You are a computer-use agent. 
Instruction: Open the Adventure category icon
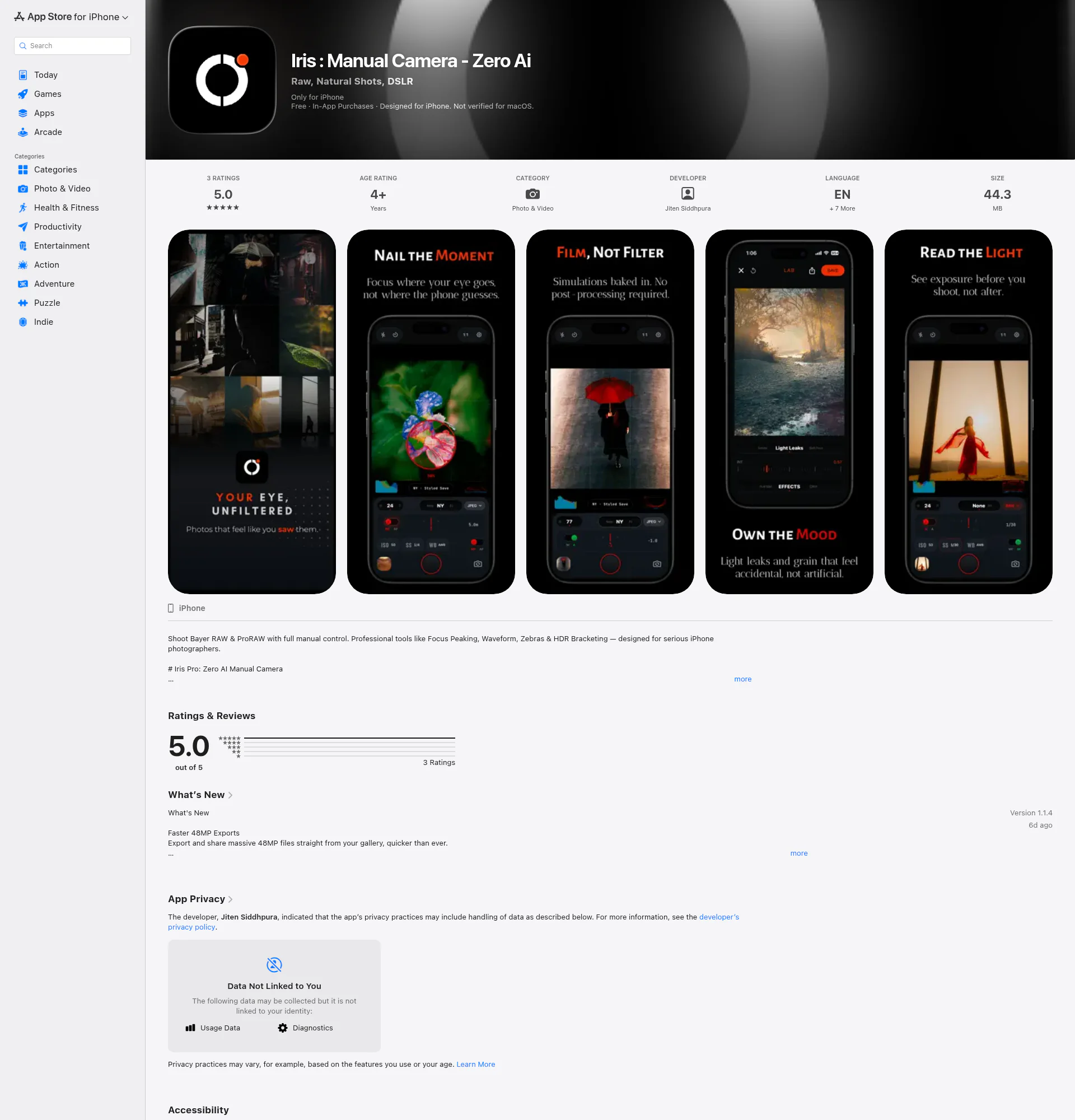click(x=23, y=284)
